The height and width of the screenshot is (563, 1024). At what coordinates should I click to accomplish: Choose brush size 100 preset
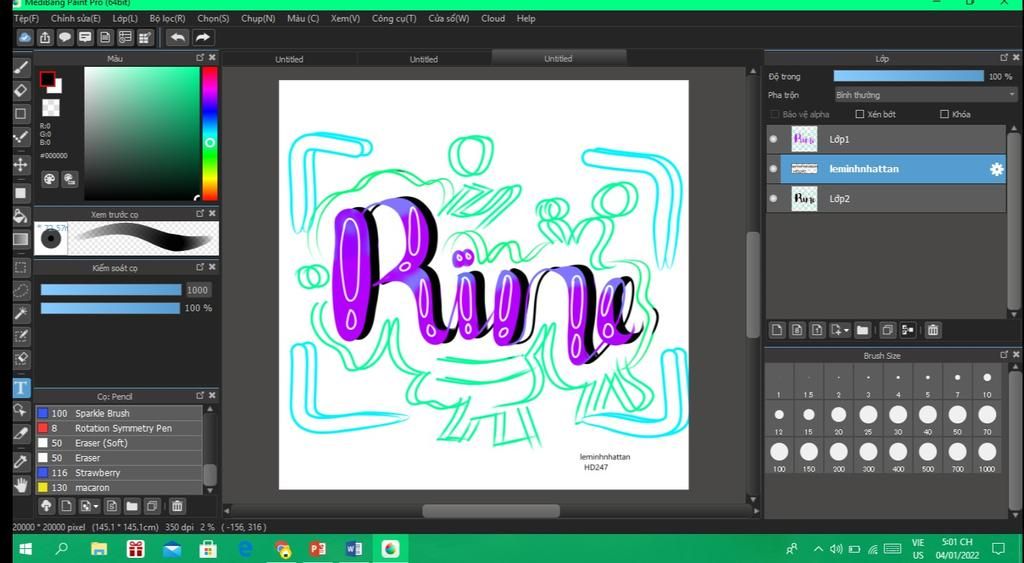779,455
